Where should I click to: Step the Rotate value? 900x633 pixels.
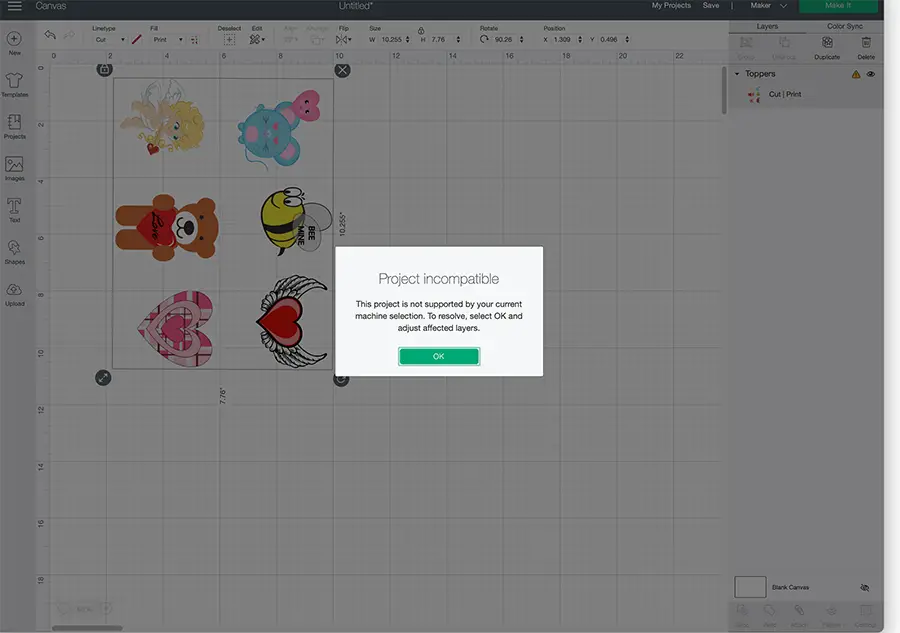tap(521, 40)
